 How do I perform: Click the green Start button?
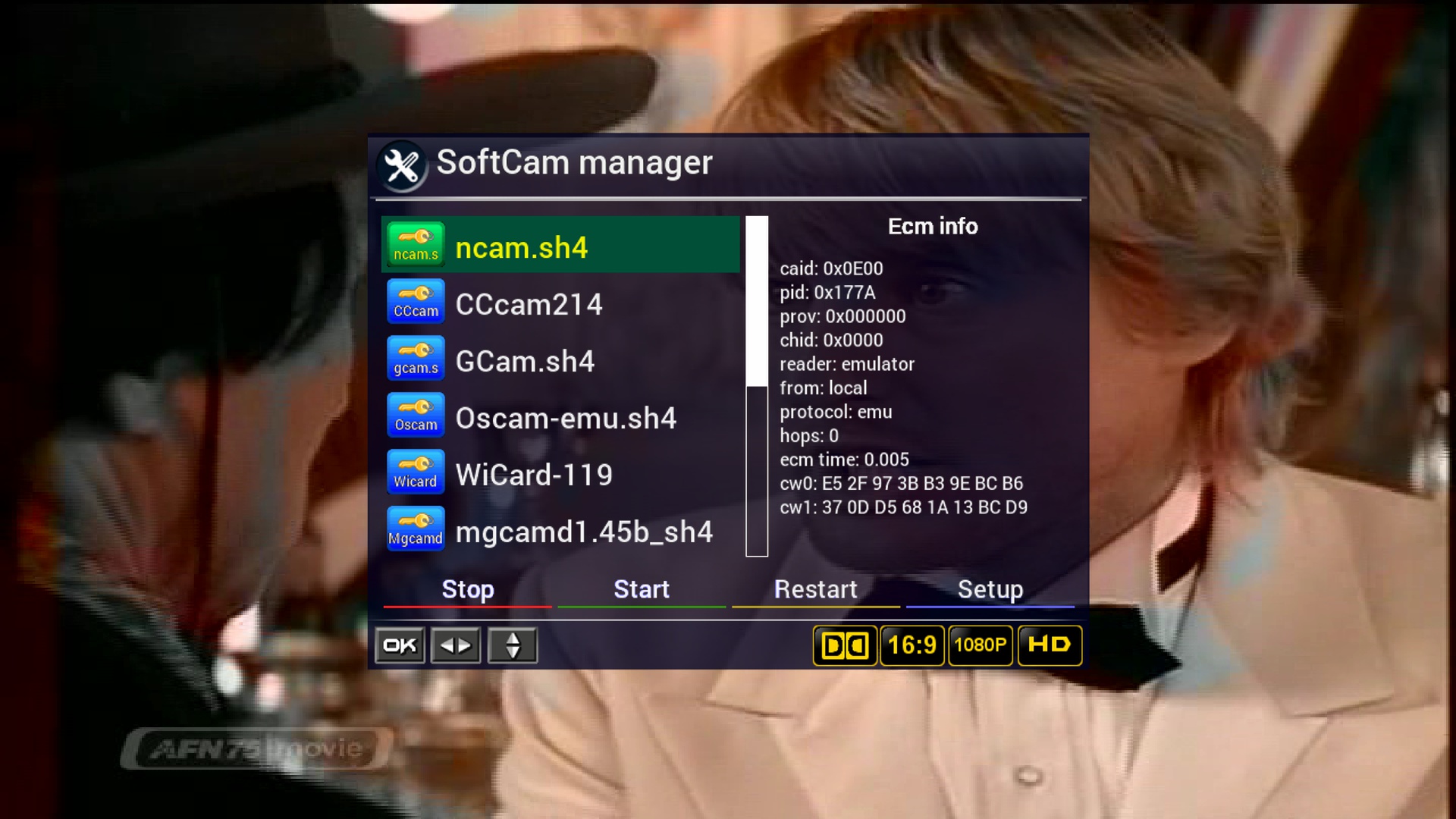coord(642,591)
